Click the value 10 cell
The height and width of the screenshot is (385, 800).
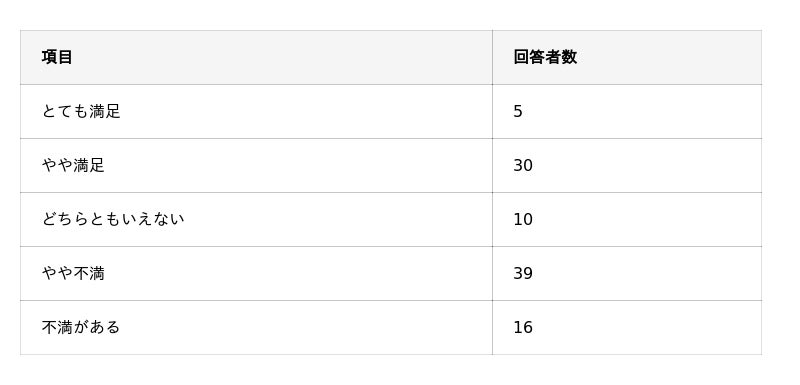(x=627, y=219)
